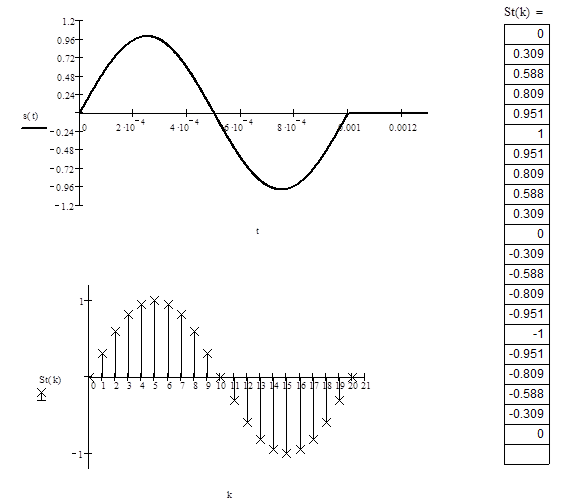Click the 21 tick on k axis
This screenshot has width=568, height=500.
pyautogui.click(x=366, y=386)
